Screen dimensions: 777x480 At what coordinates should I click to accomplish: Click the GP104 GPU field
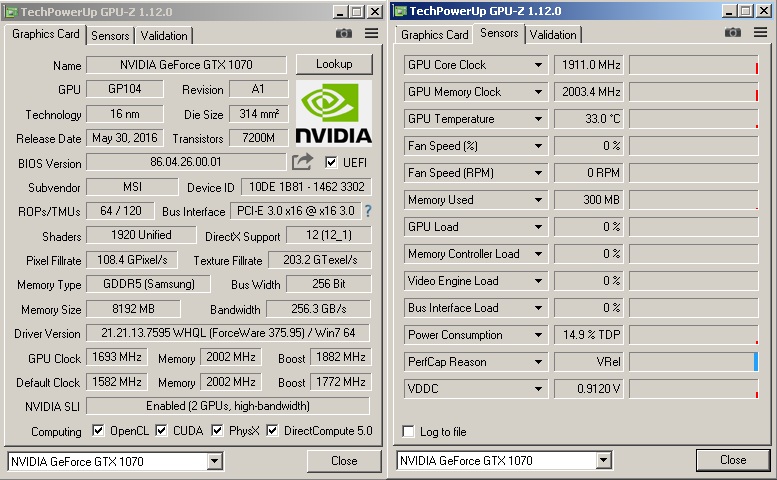point(124,89)
